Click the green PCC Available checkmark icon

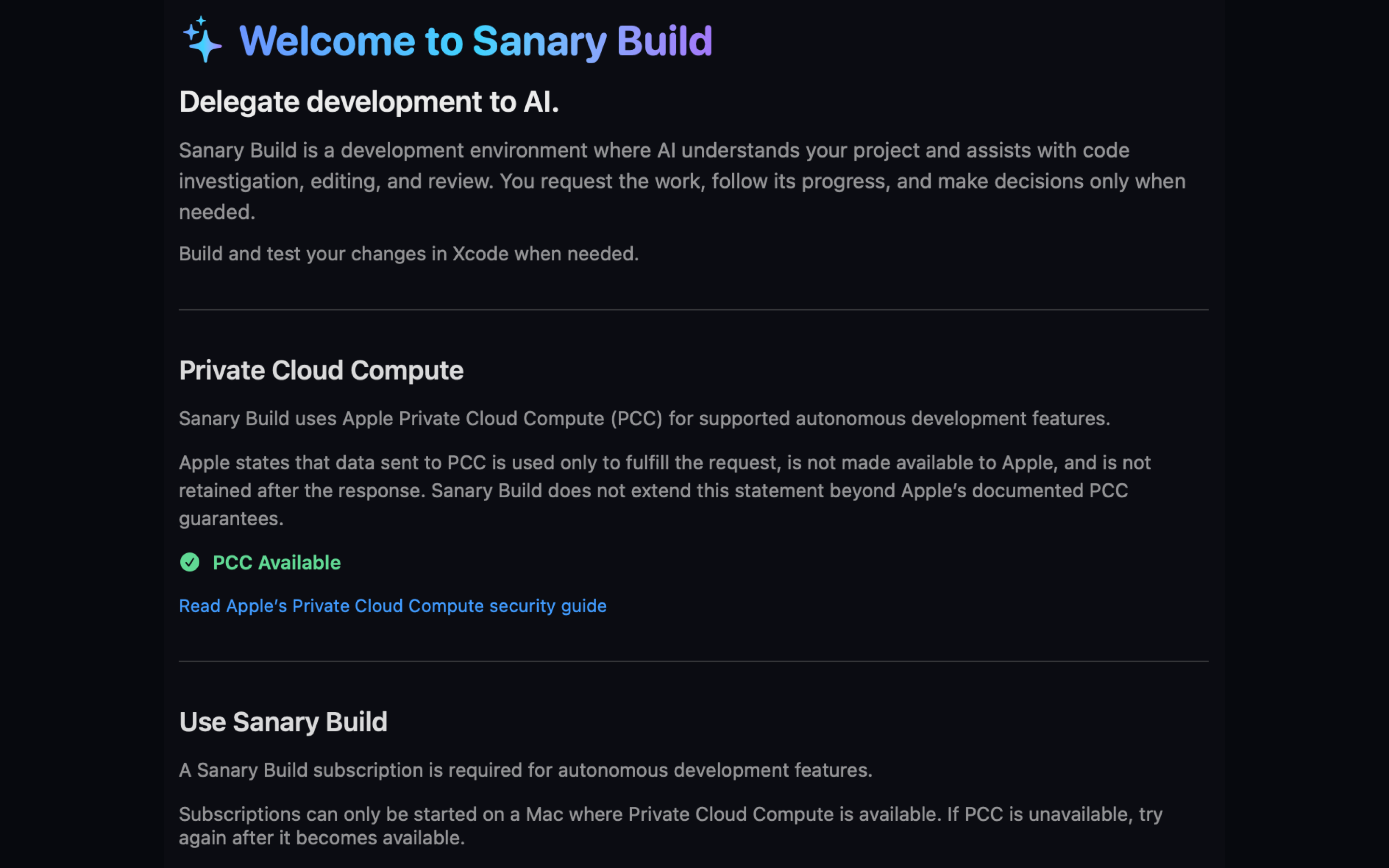(190, 562)
